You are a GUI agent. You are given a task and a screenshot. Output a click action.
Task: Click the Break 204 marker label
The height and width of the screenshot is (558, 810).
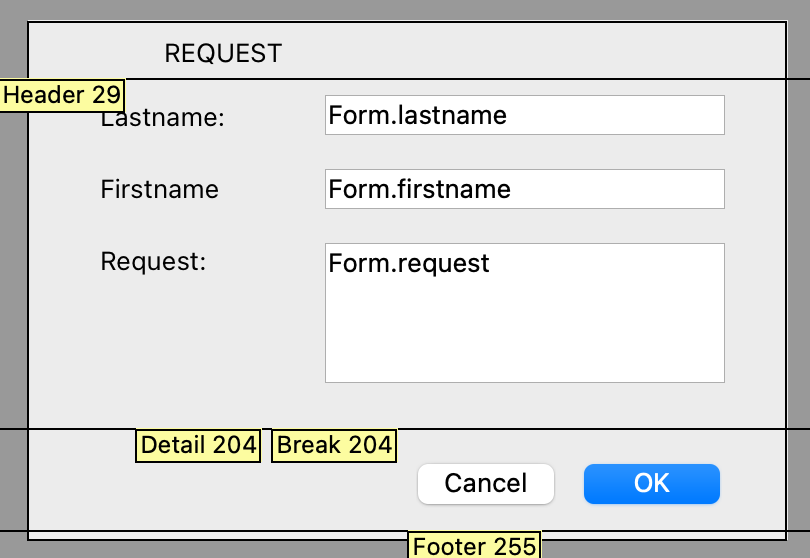(x=334, y=445)
